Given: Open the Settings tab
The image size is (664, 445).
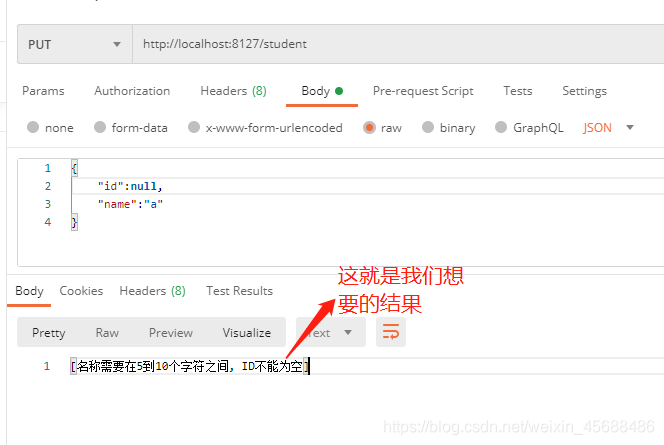Looking at the screenshot, I should click(x=584, y=91).
